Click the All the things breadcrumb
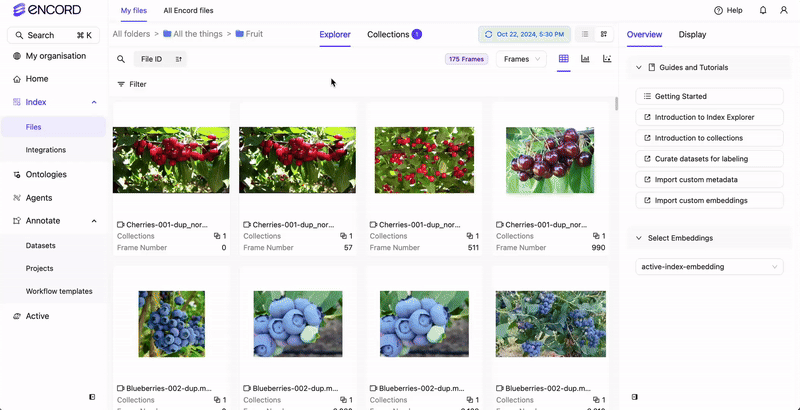This screenshot has width=800, height=410. click(193, 34)
